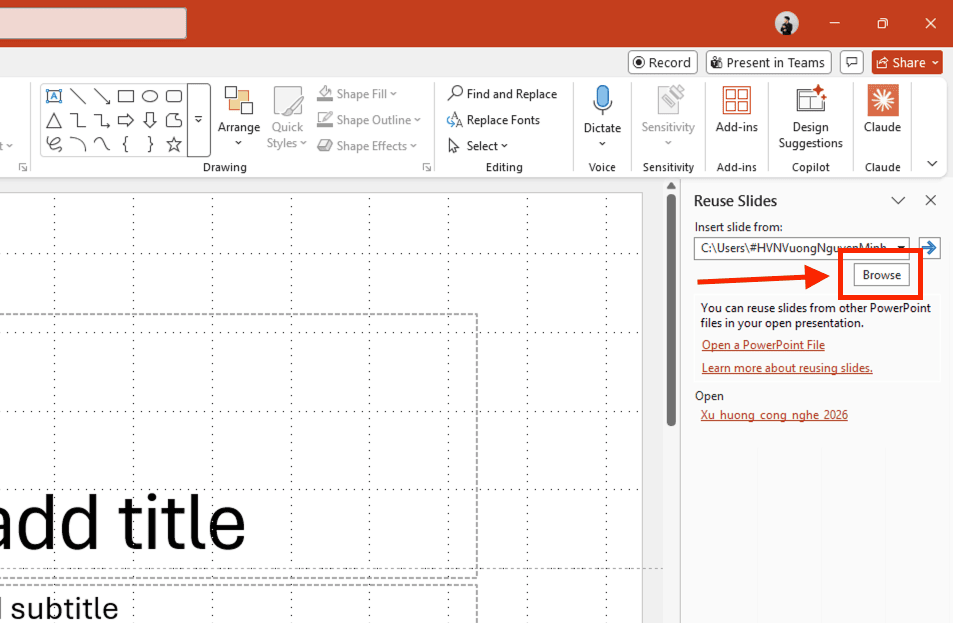The height and width of the screenshot is (623, 953).
Task: Click the Browse button
Action: [x=881, y=275]
